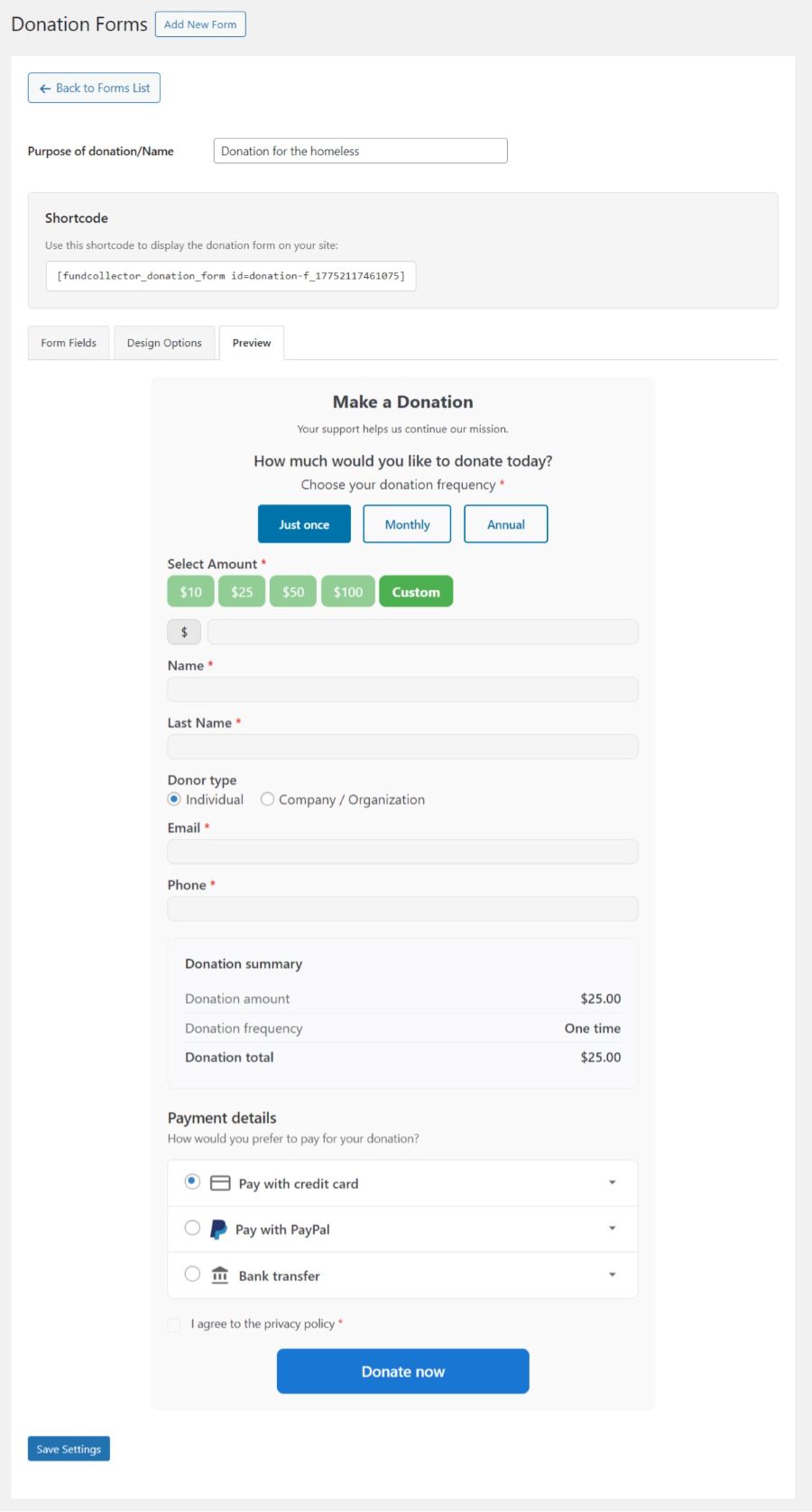Select Pay with PayPal payment option
The image size is (812, 1512).
[192, 1228]
